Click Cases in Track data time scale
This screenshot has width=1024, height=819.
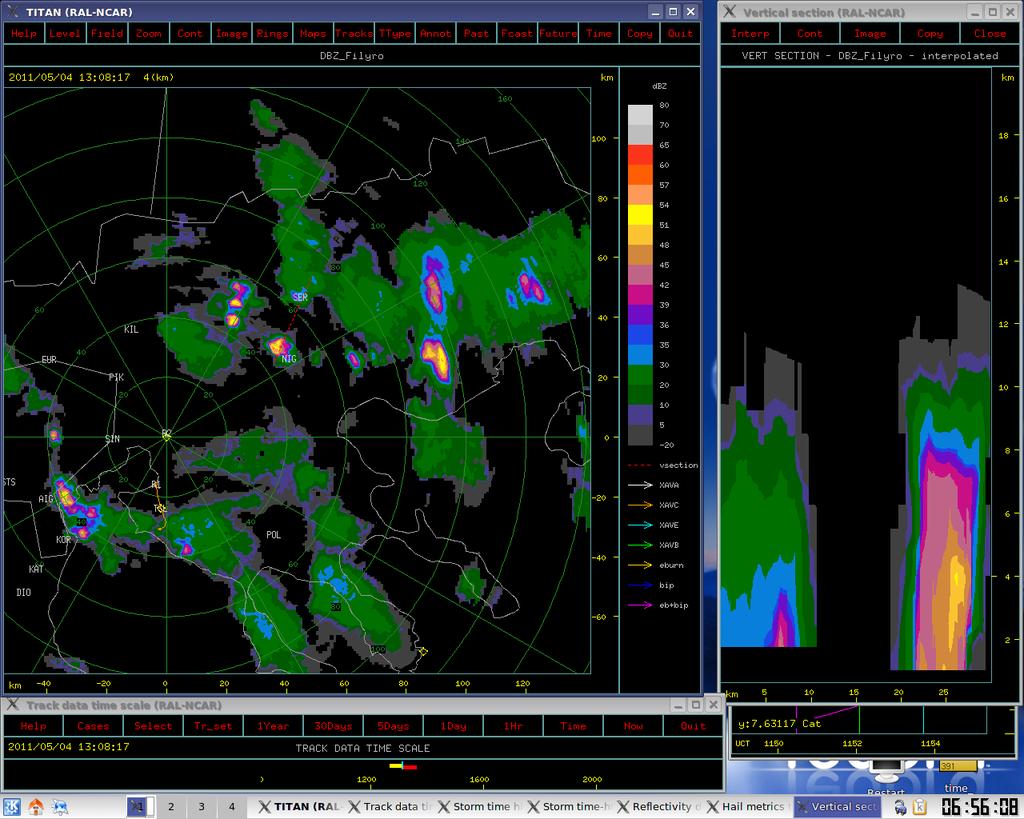point(93,726)
